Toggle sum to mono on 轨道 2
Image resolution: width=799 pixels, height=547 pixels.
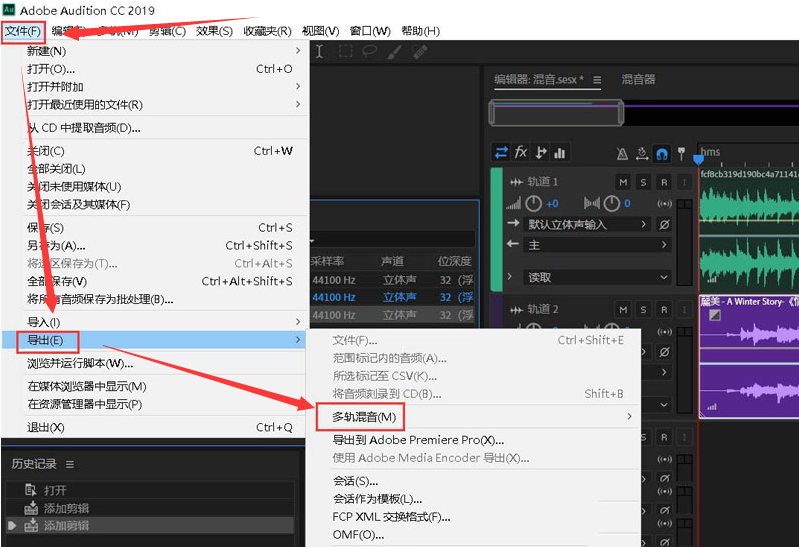tap(664, 332)
